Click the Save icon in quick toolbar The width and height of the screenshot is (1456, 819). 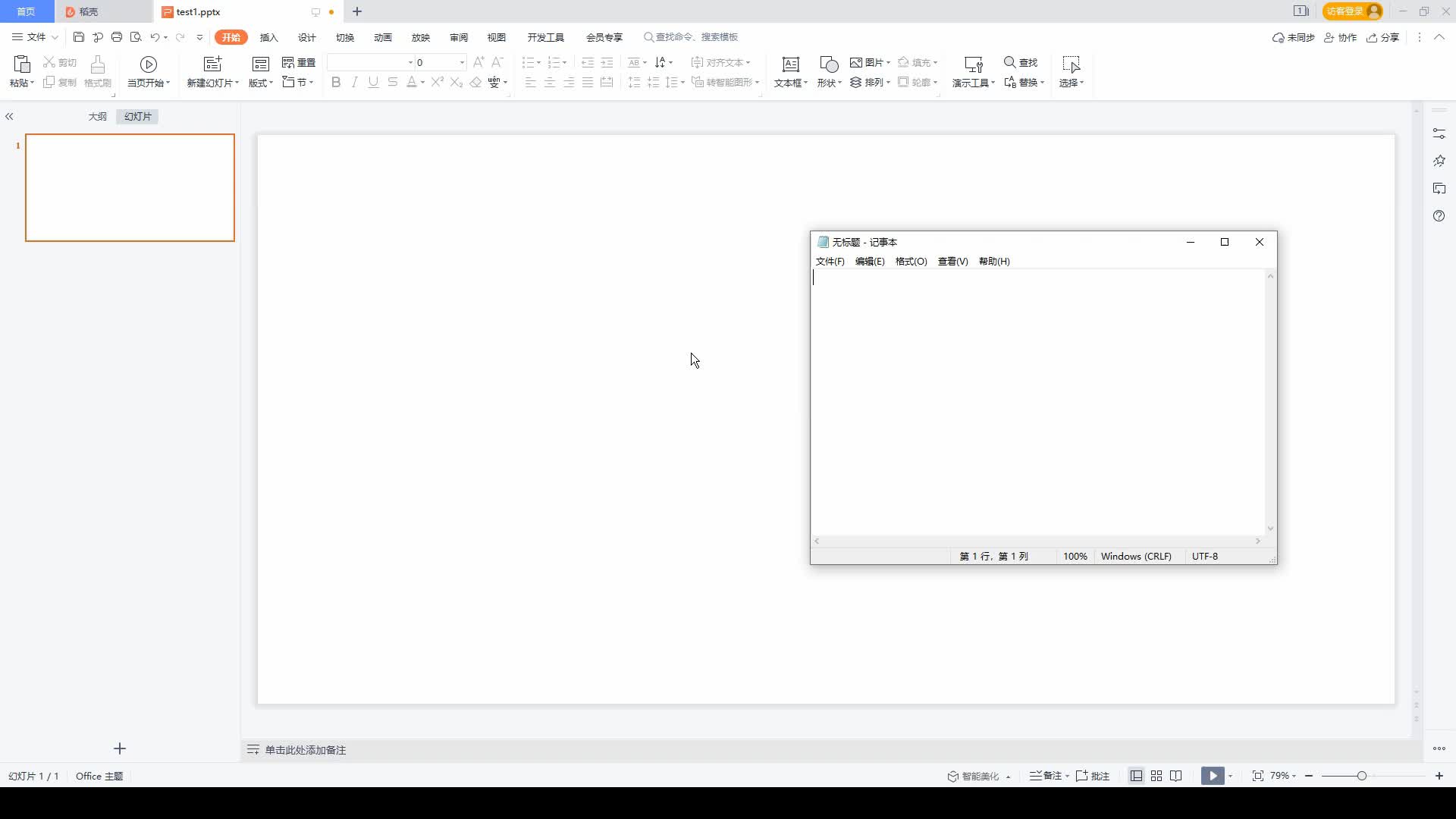(x=79, y=37)
